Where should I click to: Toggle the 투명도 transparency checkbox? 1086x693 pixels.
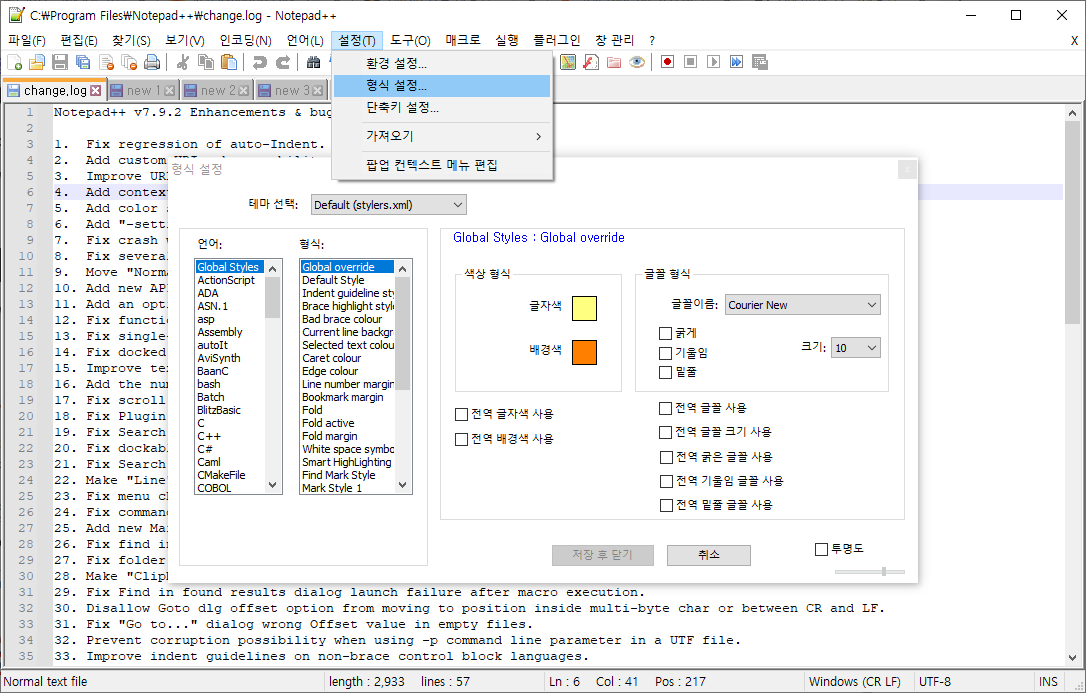(x=821, y=550)
